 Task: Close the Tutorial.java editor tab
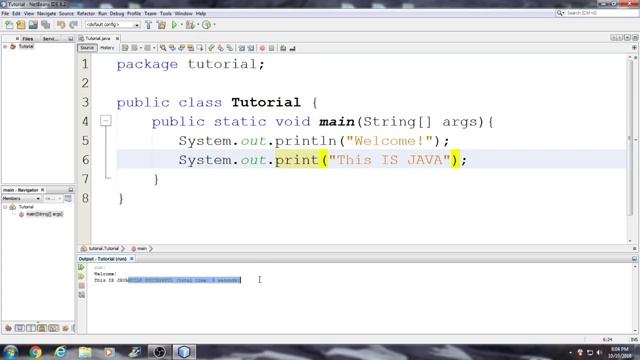(x=117, y=38)
